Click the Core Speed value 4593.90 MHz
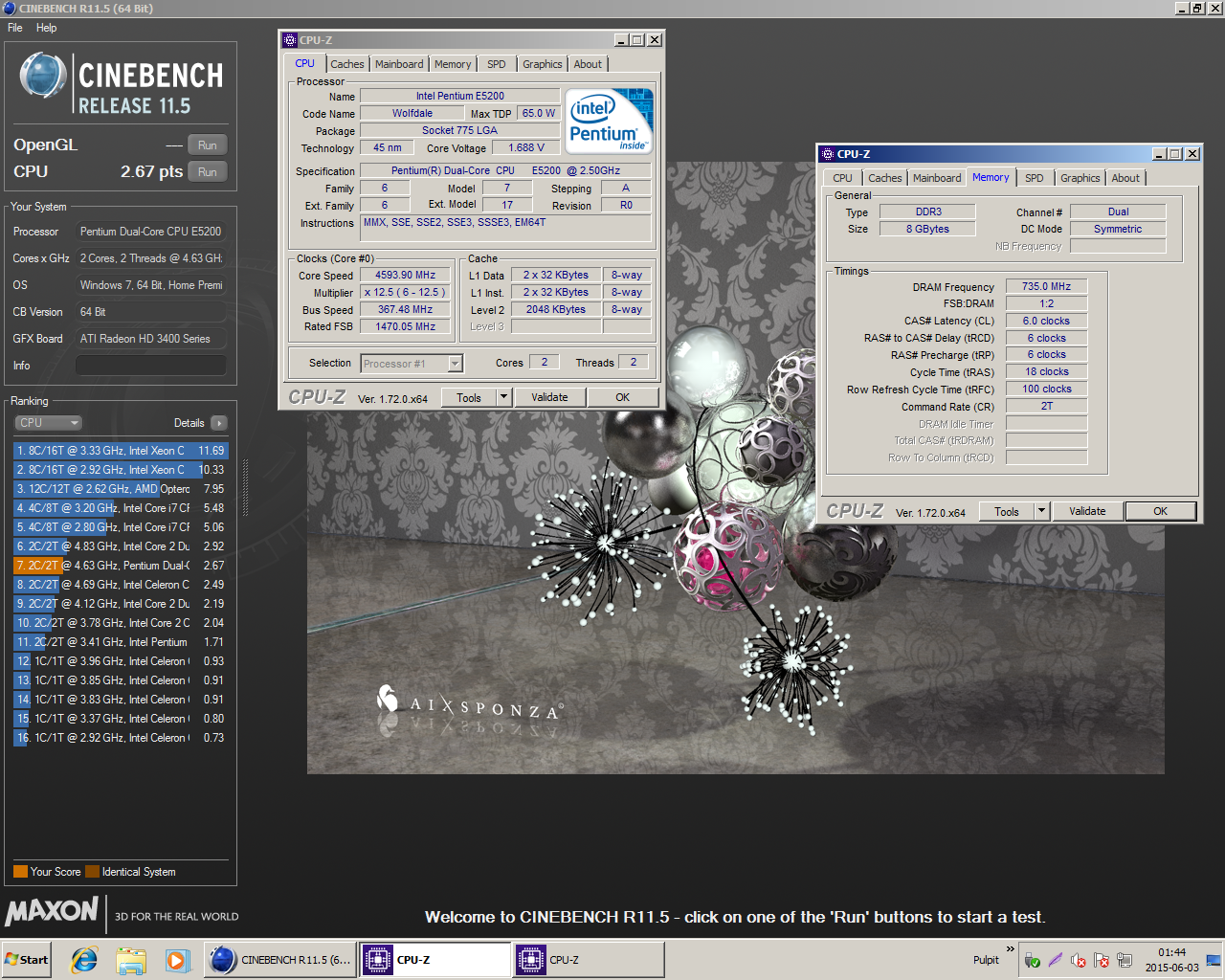 tap(405, 276)
